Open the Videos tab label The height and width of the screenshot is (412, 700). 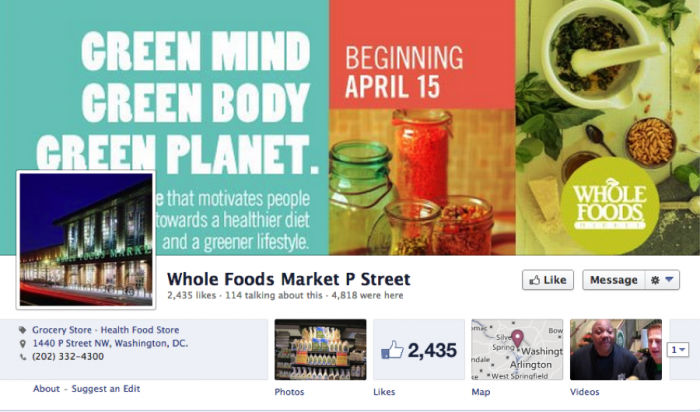pos(584,392)
